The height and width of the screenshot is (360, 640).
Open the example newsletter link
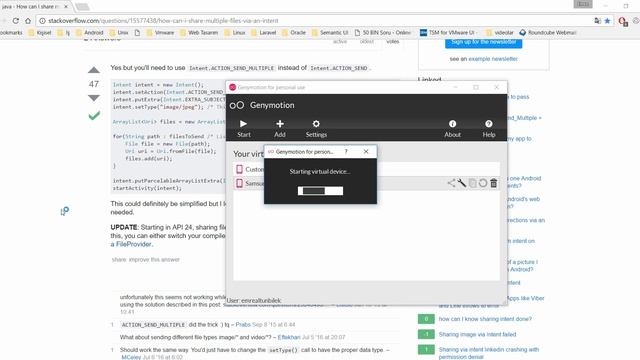click(493, 59)
